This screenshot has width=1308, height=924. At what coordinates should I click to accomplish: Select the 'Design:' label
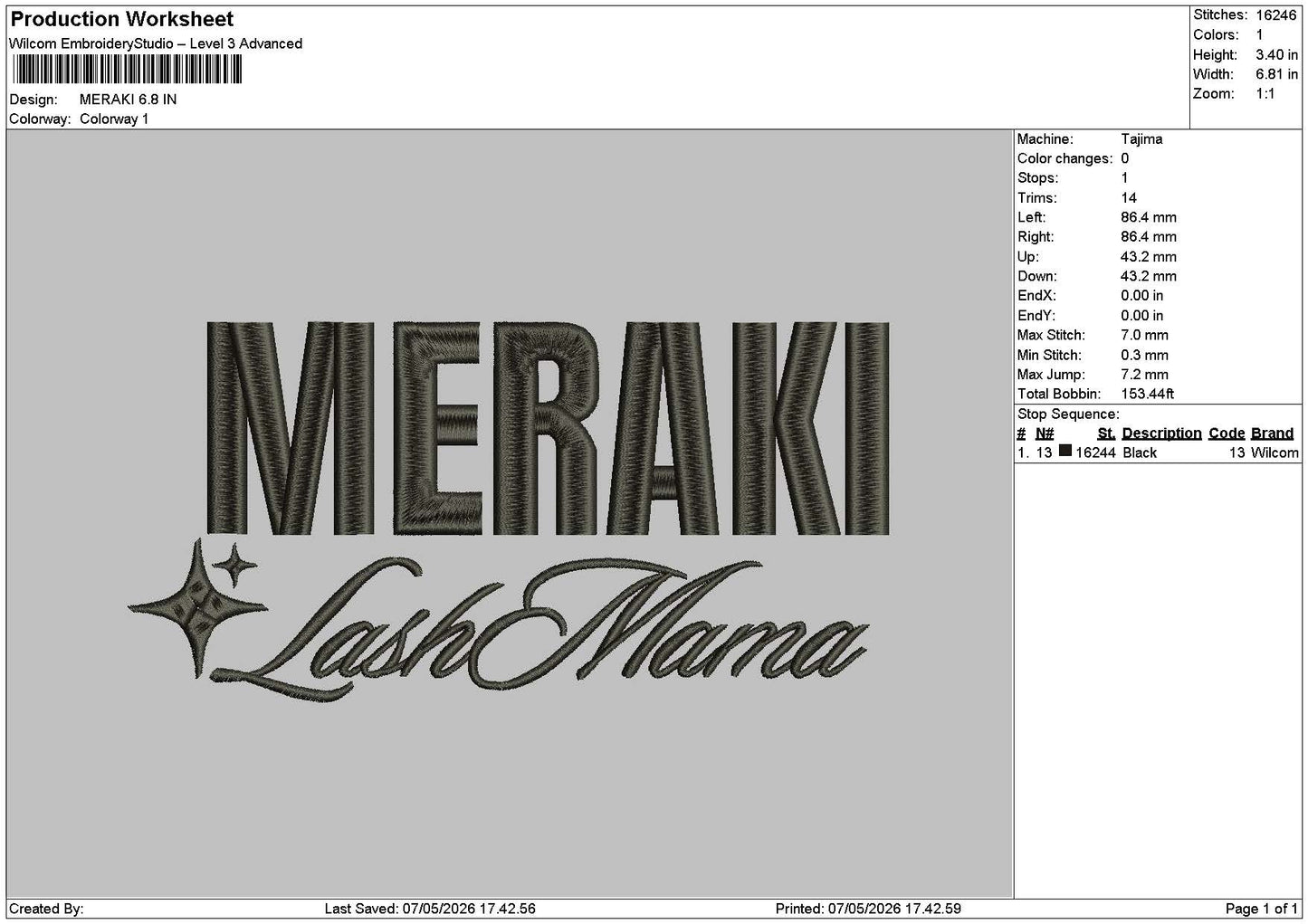[33, 100]
